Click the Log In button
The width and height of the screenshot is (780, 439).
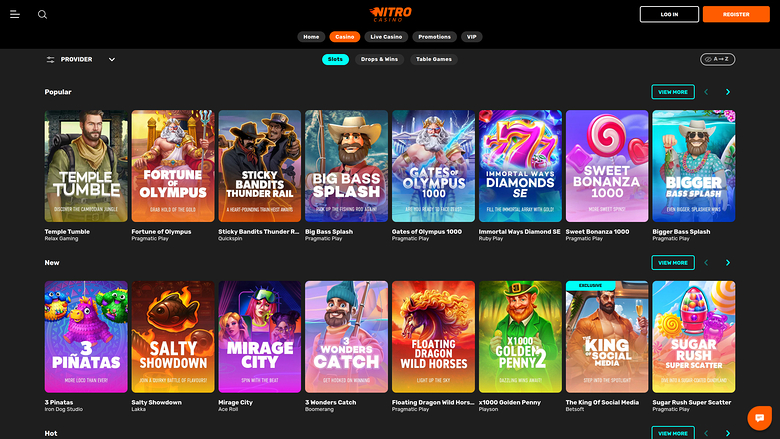coord(669,14)
